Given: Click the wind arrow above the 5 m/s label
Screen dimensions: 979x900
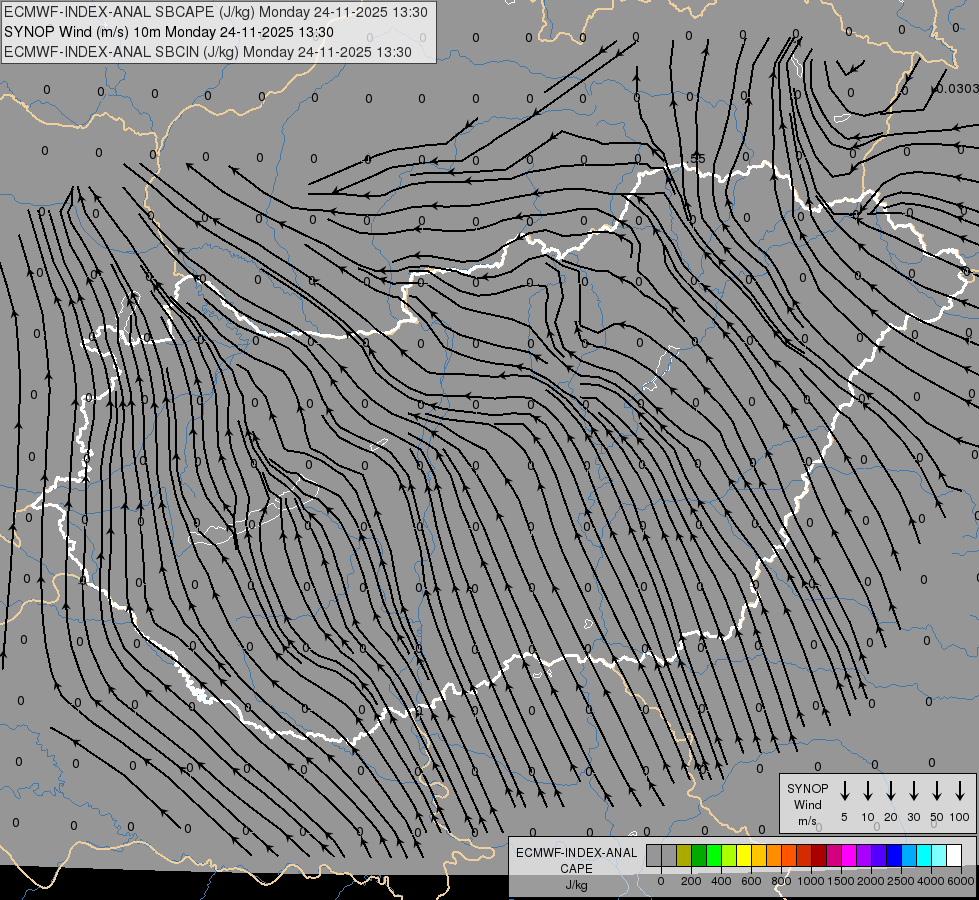Looking at the screenshot, I should pyautogui.click(x=844, y=791).
